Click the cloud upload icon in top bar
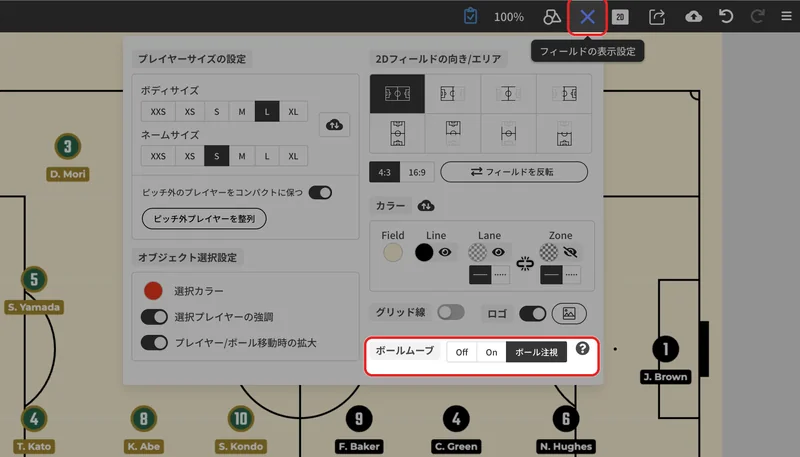Viewport: 800px width, 457px height. [693, 17]
